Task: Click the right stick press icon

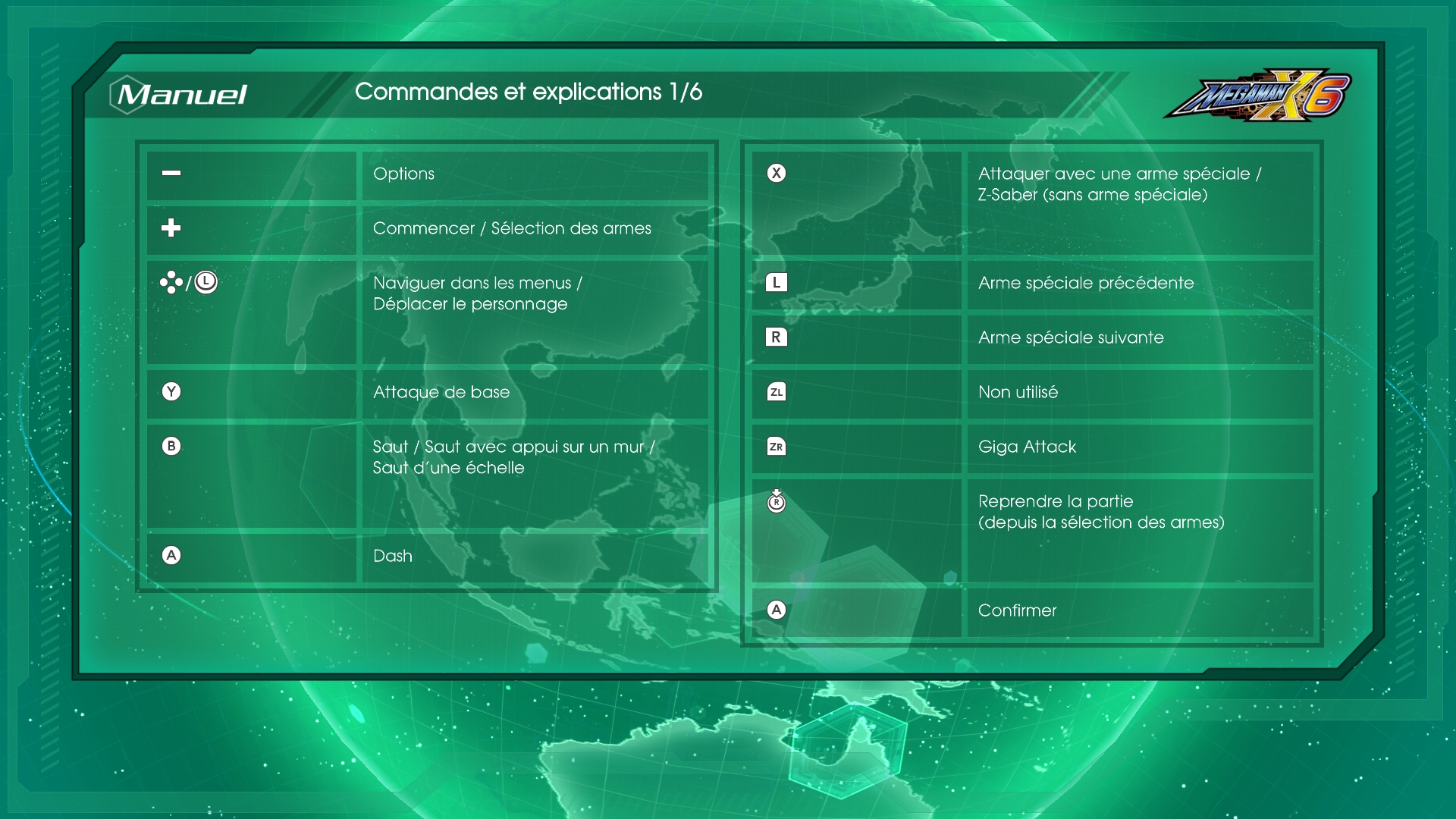Action: tap(777, 501)
